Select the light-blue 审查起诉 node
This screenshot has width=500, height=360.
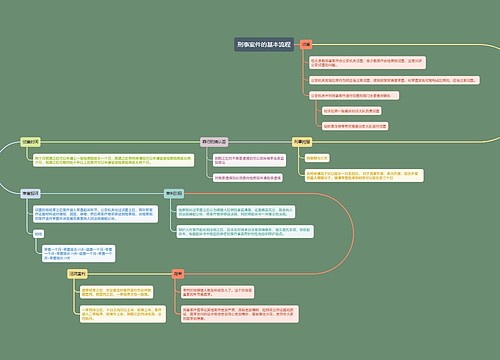30,193
